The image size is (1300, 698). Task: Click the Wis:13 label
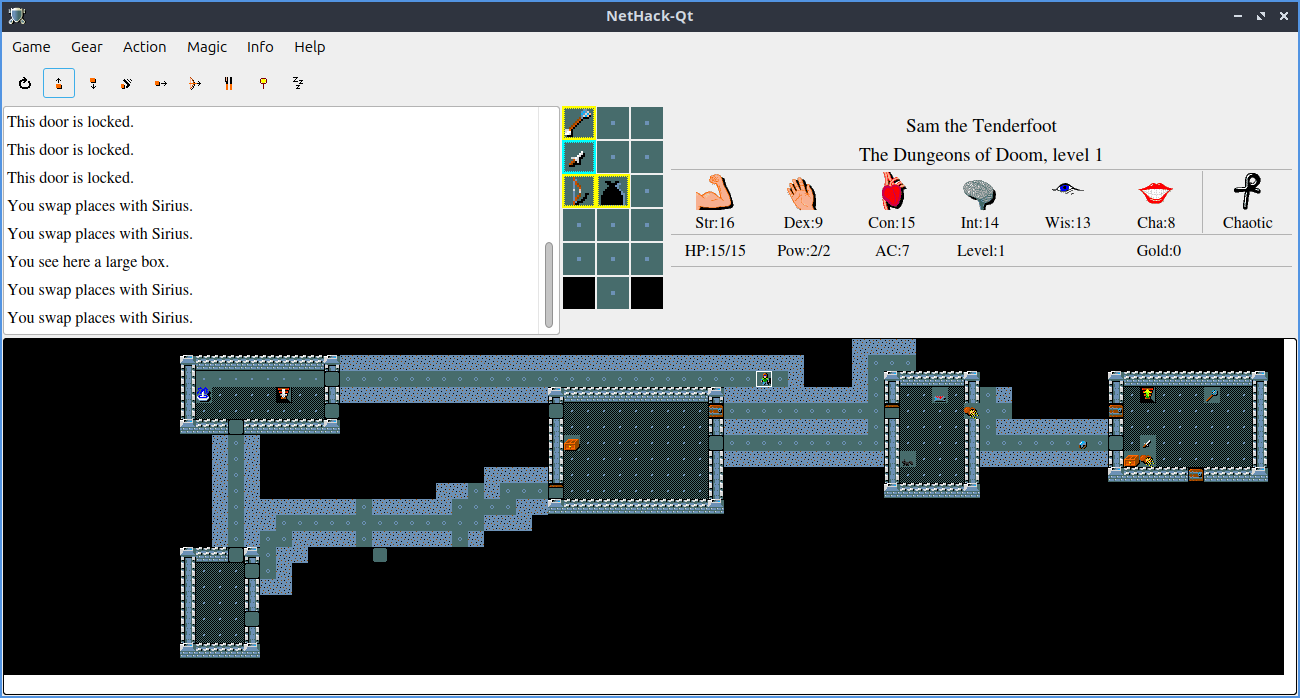1068,223
